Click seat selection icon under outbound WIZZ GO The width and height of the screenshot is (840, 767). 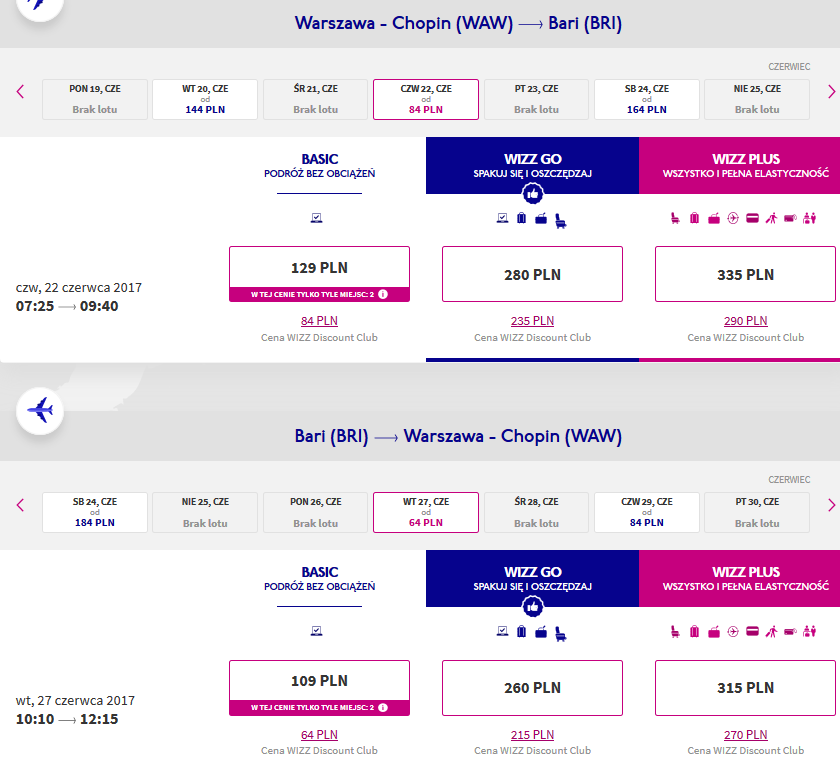point(560,221)
